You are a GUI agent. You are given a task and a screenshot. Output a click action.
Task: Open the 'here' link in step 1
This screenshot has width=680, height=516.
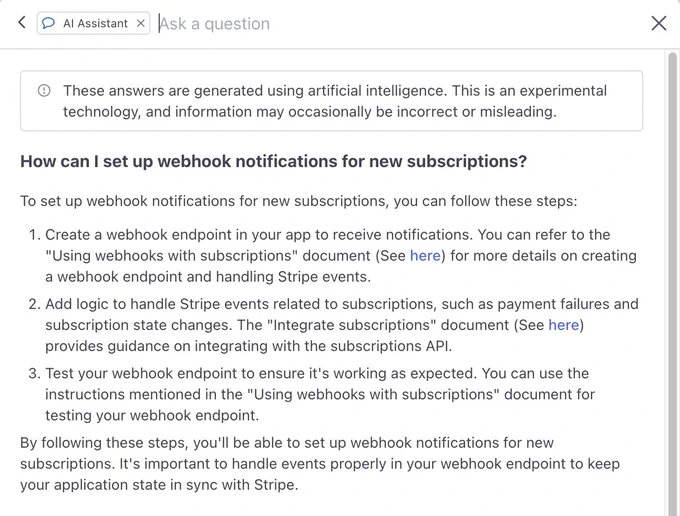click(425, 256)
